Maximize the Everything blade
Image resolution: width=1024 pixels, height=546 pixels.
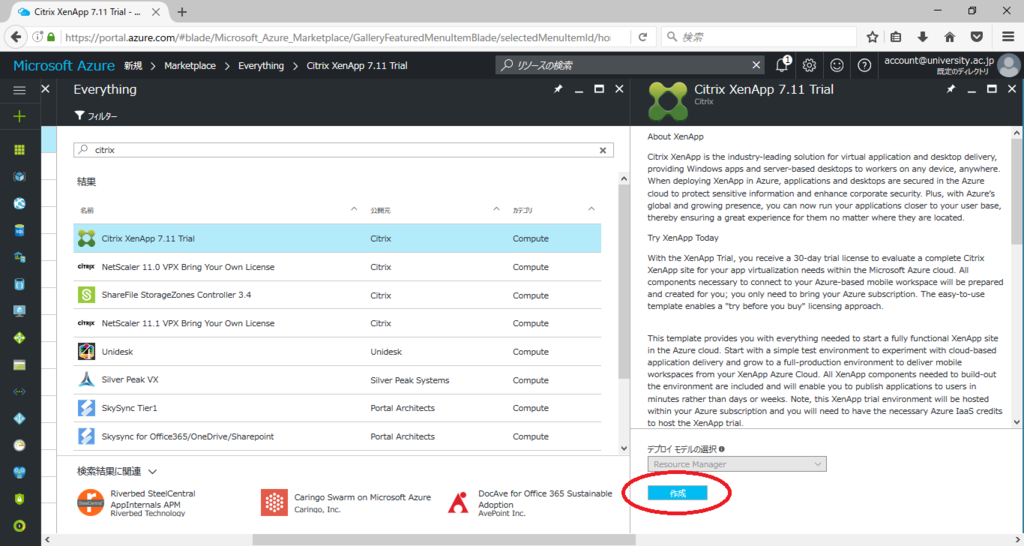click(599, 89)
